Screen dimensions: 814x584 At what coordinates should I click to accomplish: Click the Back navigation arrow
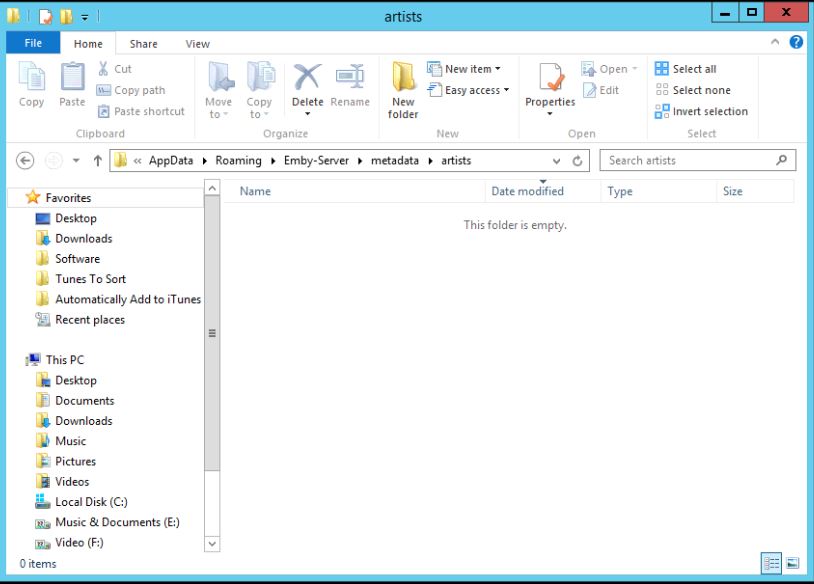26,160
